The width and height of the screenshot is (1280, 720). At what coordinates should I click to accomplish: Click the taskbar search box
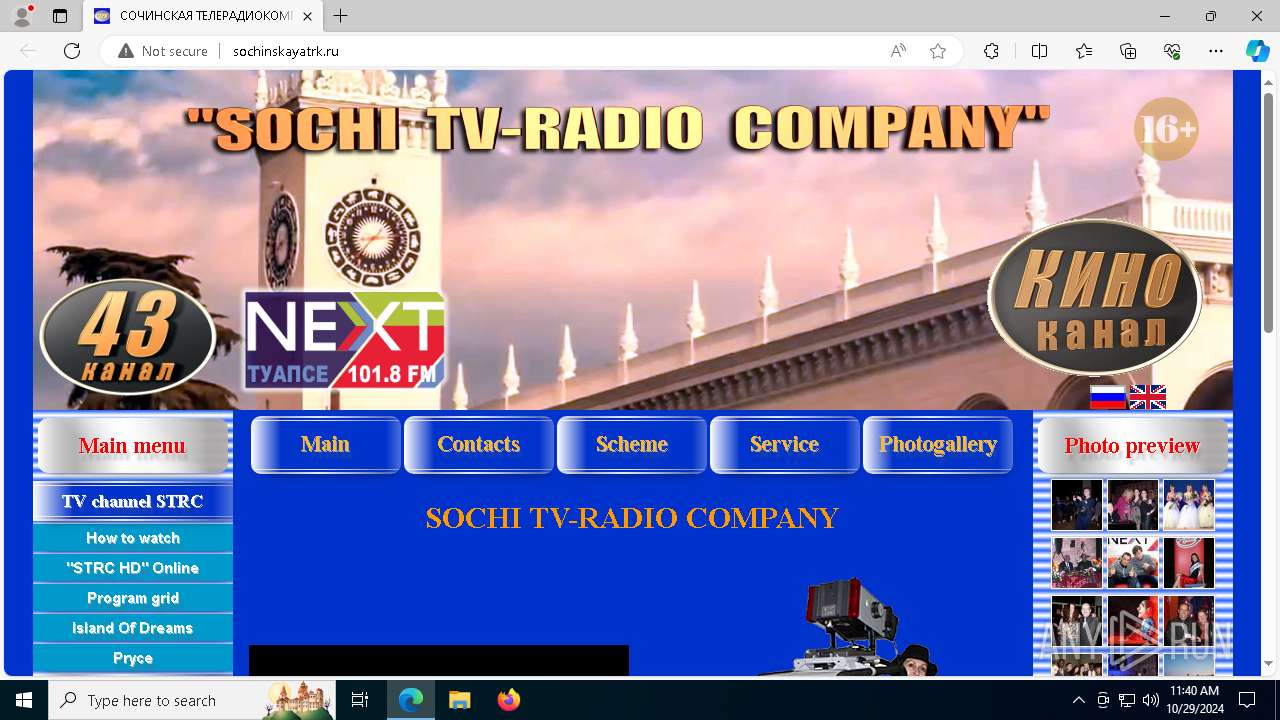pos(191,700)
